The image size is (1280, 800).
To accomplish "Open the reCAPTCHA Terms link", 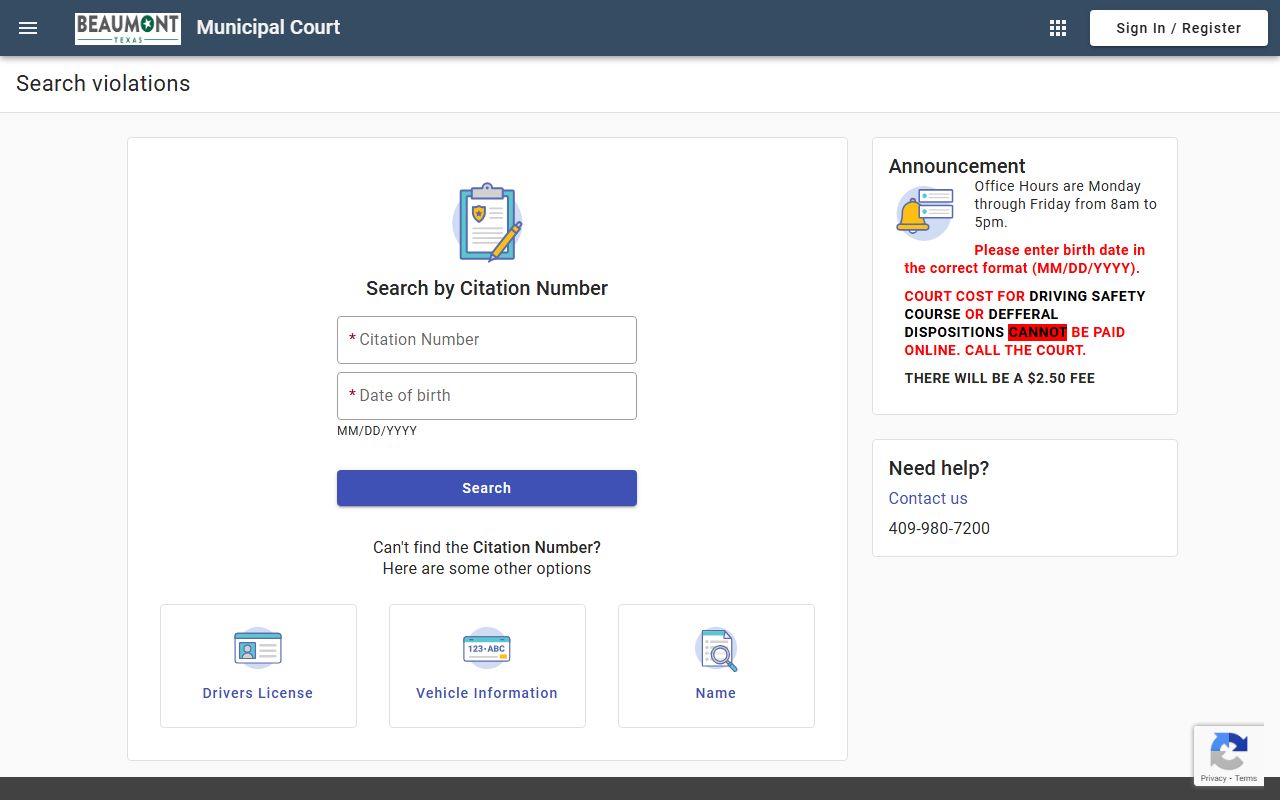I will pos(1247,778).
